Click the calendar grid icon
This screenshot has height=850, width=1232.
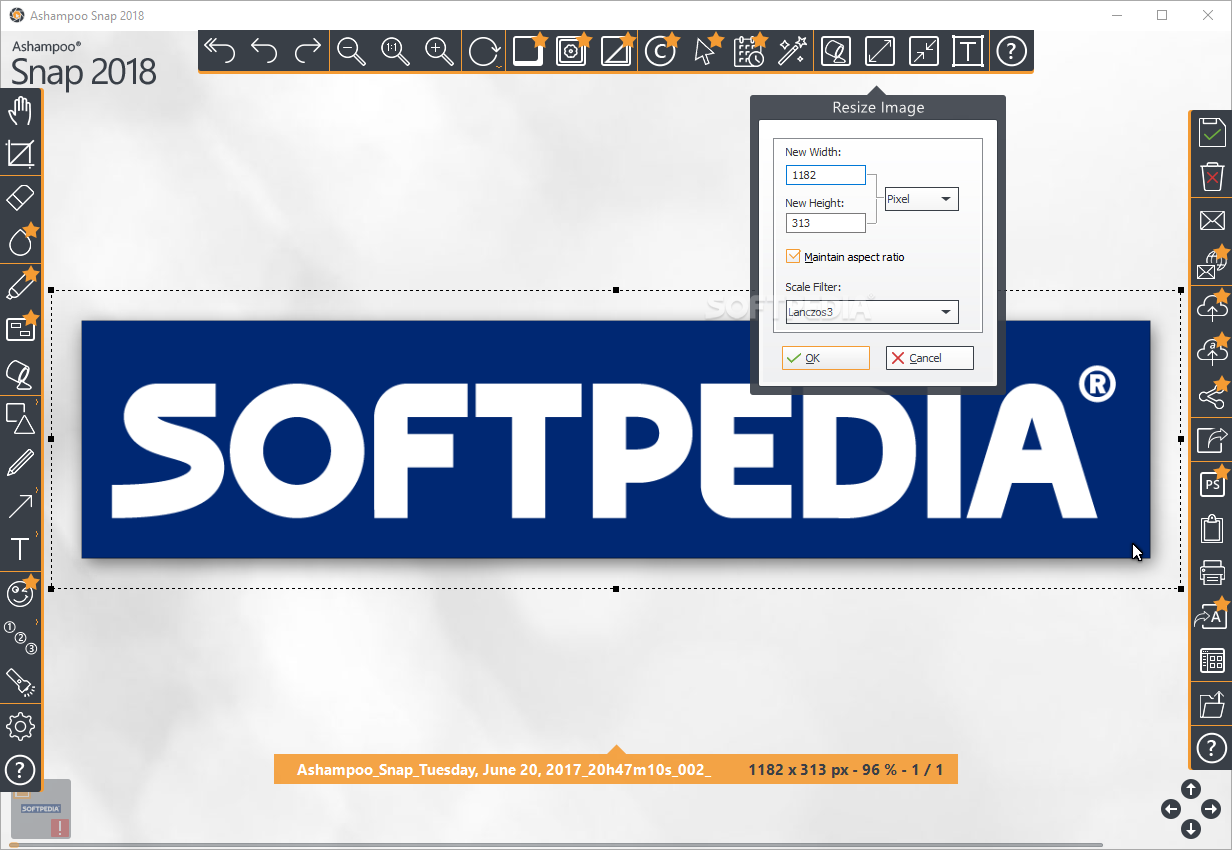tap(1212, 661)
